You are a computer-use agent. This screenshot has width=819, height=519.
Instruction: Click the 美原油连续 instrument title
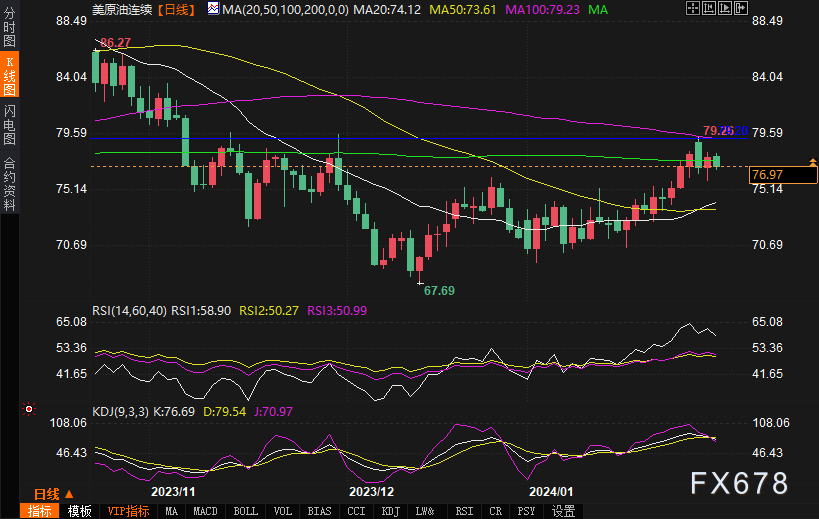coord(122,9)
